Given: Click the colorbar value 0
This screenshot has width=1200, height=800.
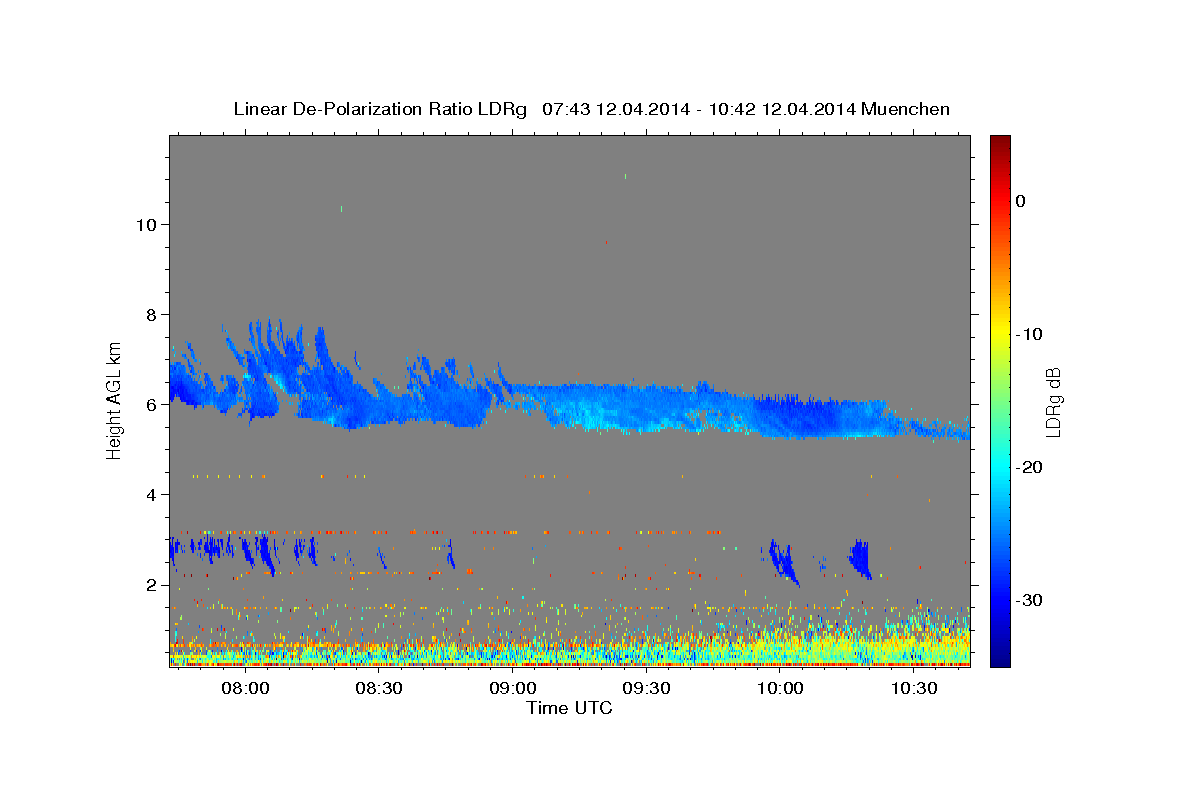Looking at the screenshot, I should point(1020,201).
